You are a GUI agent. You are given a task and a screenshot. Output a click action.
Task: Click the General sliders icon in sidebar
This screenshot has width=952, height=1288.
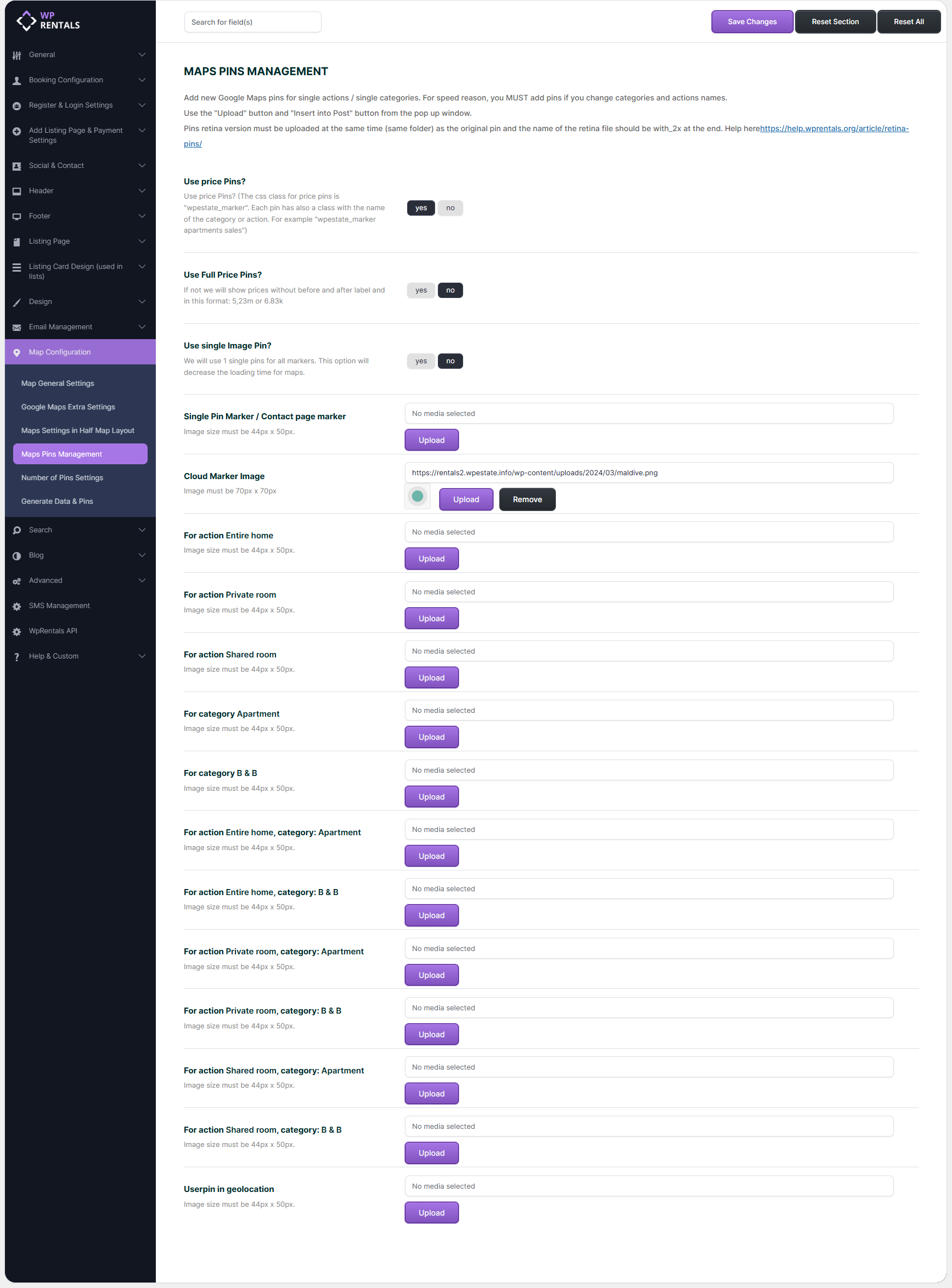point(16,55)
